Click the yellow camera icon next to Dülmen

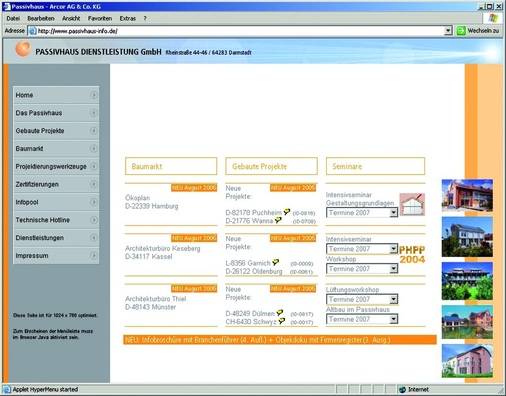pyautogui.click(x=280, y=313)
